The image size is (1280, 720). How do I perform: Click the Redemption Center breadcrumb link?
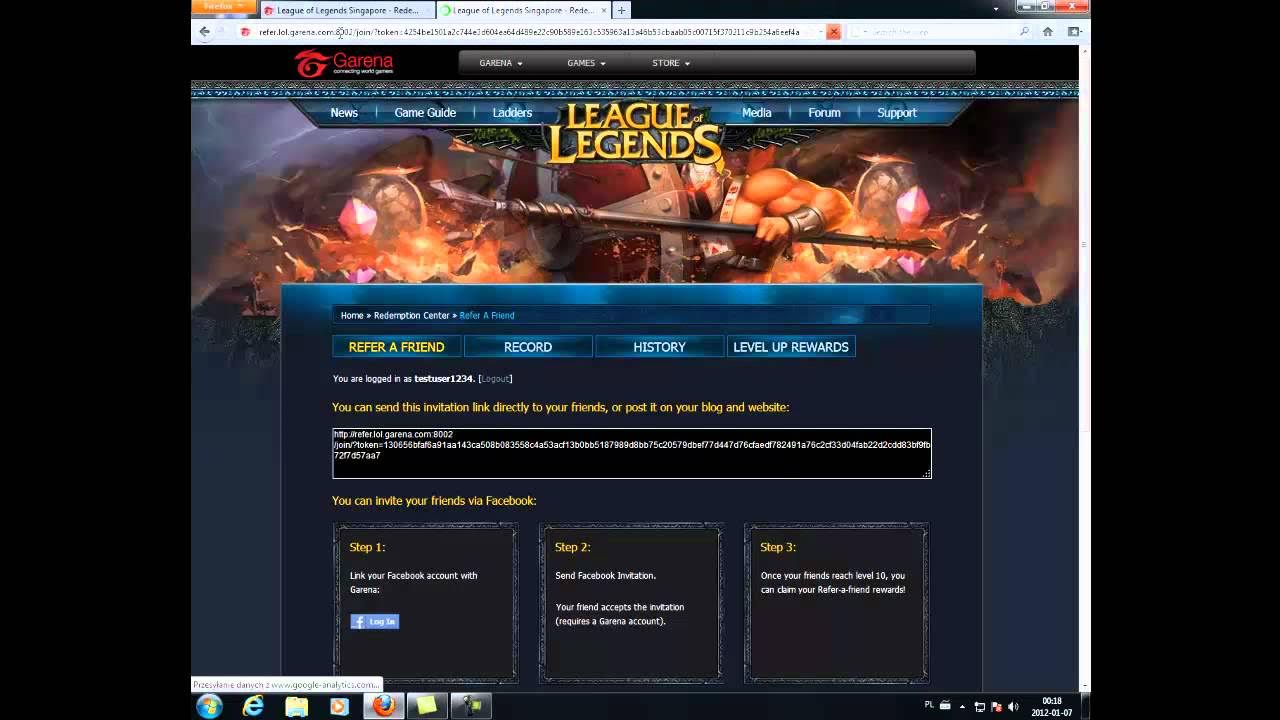coord(412,315)
